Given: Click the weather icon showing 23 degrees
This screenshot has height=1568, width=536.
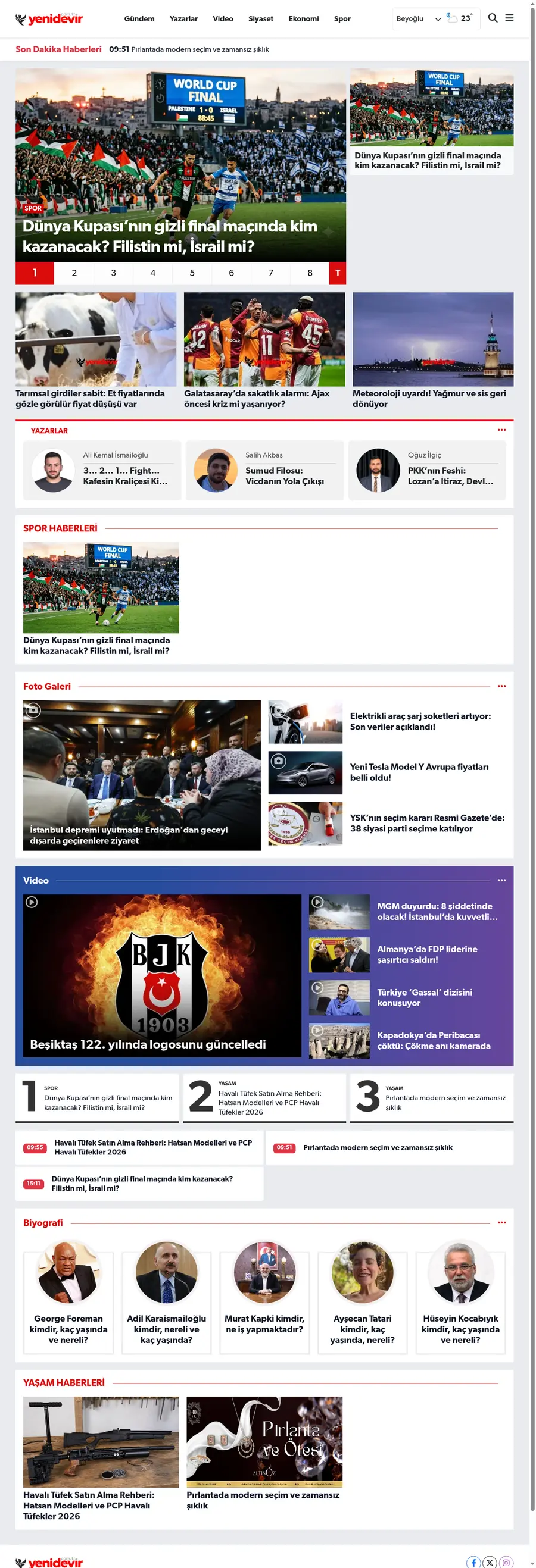Looking at the screenshot, I should click(452, 18).
